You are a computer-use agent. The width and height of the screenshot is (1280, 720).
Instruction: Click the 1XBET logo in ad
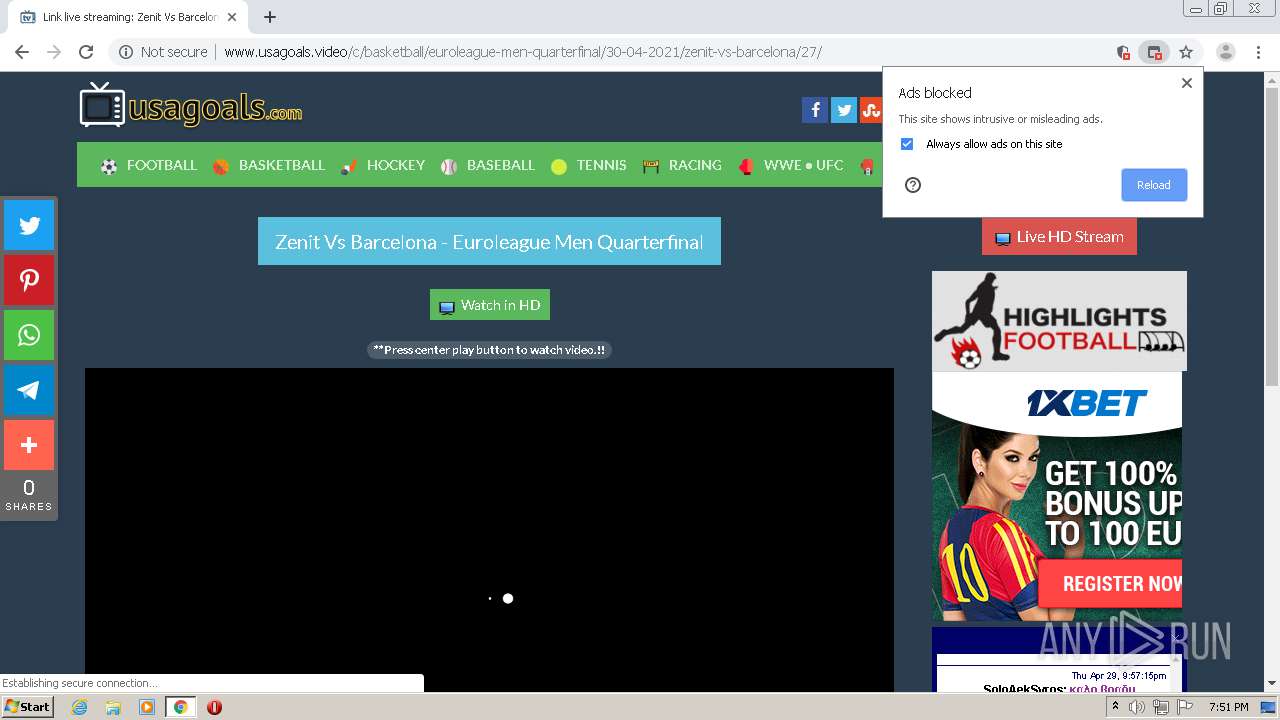point(1086,403)
